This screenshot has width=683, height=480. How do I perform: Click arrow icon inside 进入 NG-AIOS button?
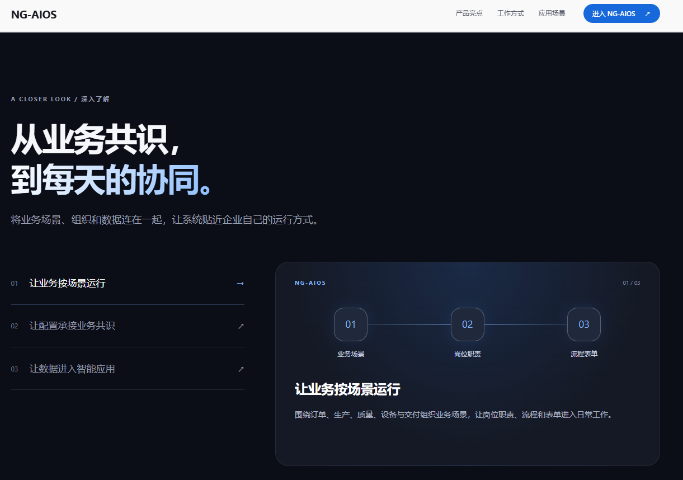pyautogui.click(x=647, y=14)
